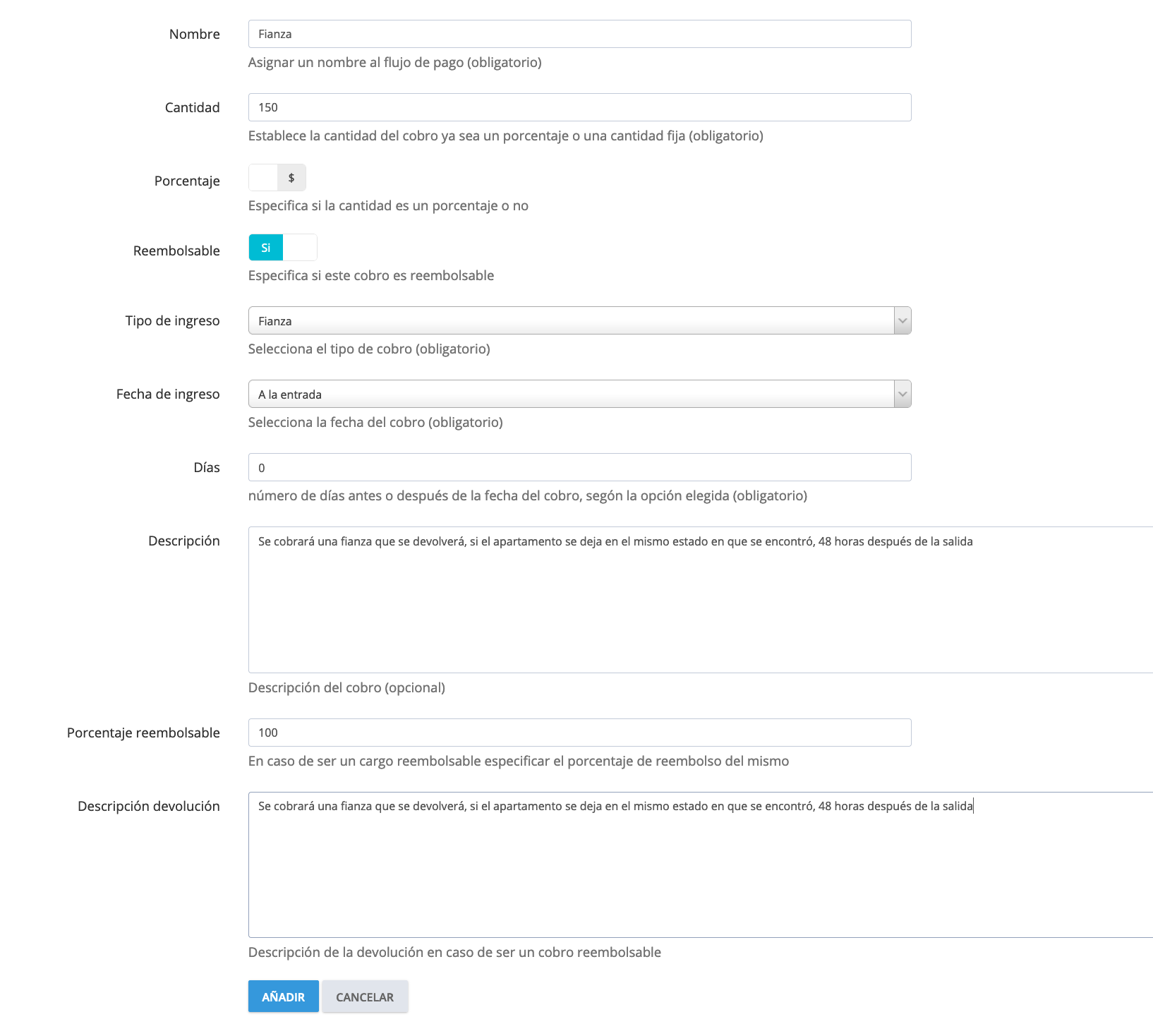The height and width of the screenshot is (1036, 1153).
Task: Click the Cantidad field label
Action: [x=192, y=108]
